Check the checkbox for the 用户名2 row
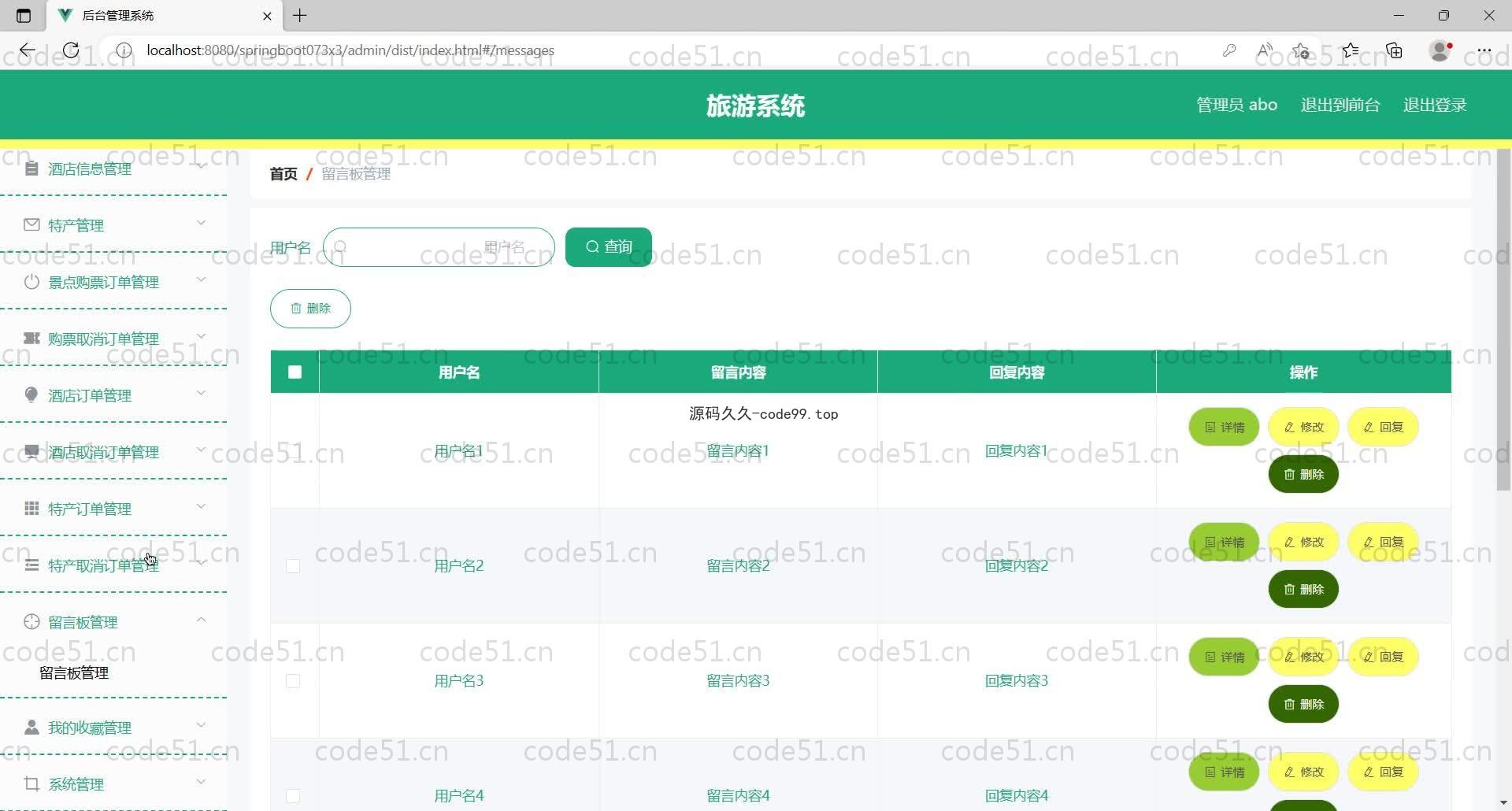 pos(293,566)
